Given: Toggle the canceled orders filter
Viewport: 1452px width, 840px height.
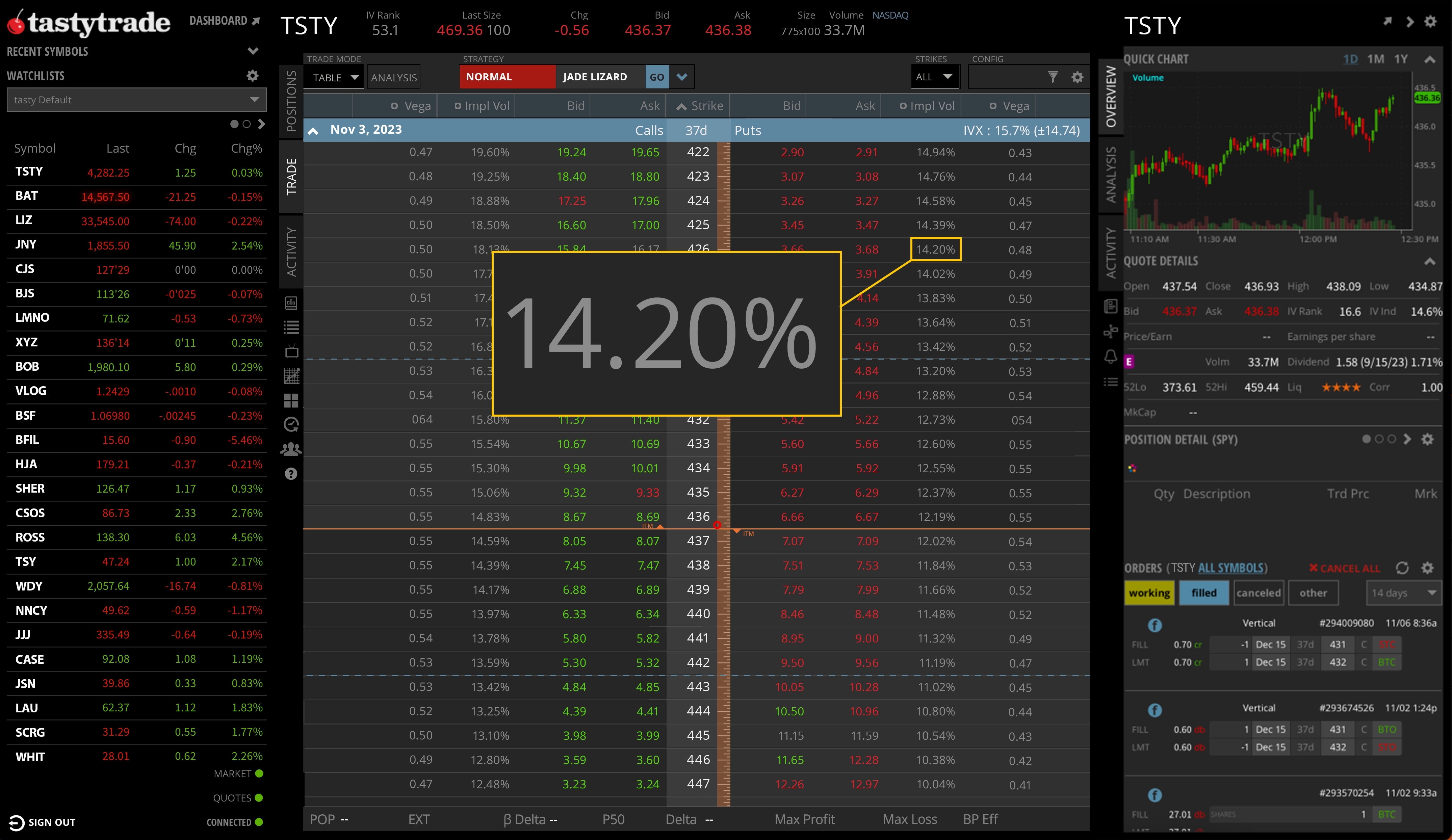Looking at the screenshot, I should [x=1259, y=593].
